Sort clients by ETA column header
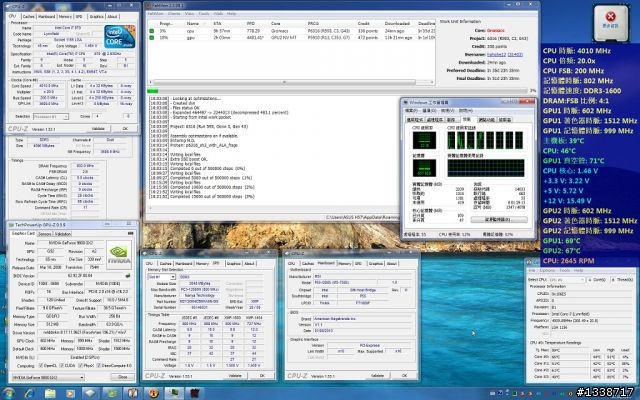 (x=217, y=24)
